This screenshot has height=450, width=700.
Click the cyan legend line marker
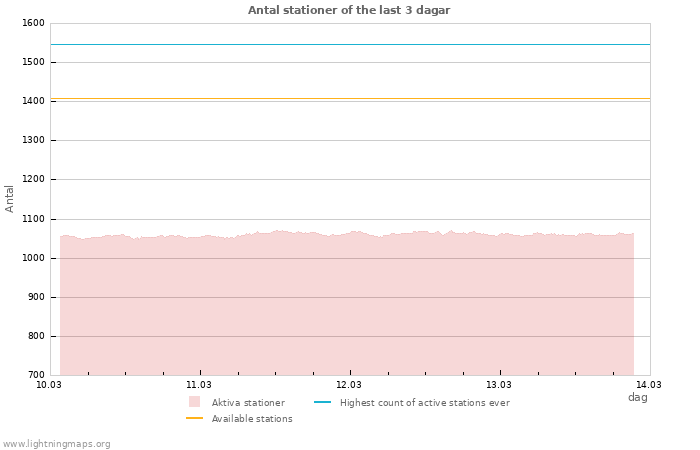pos(322,402)
